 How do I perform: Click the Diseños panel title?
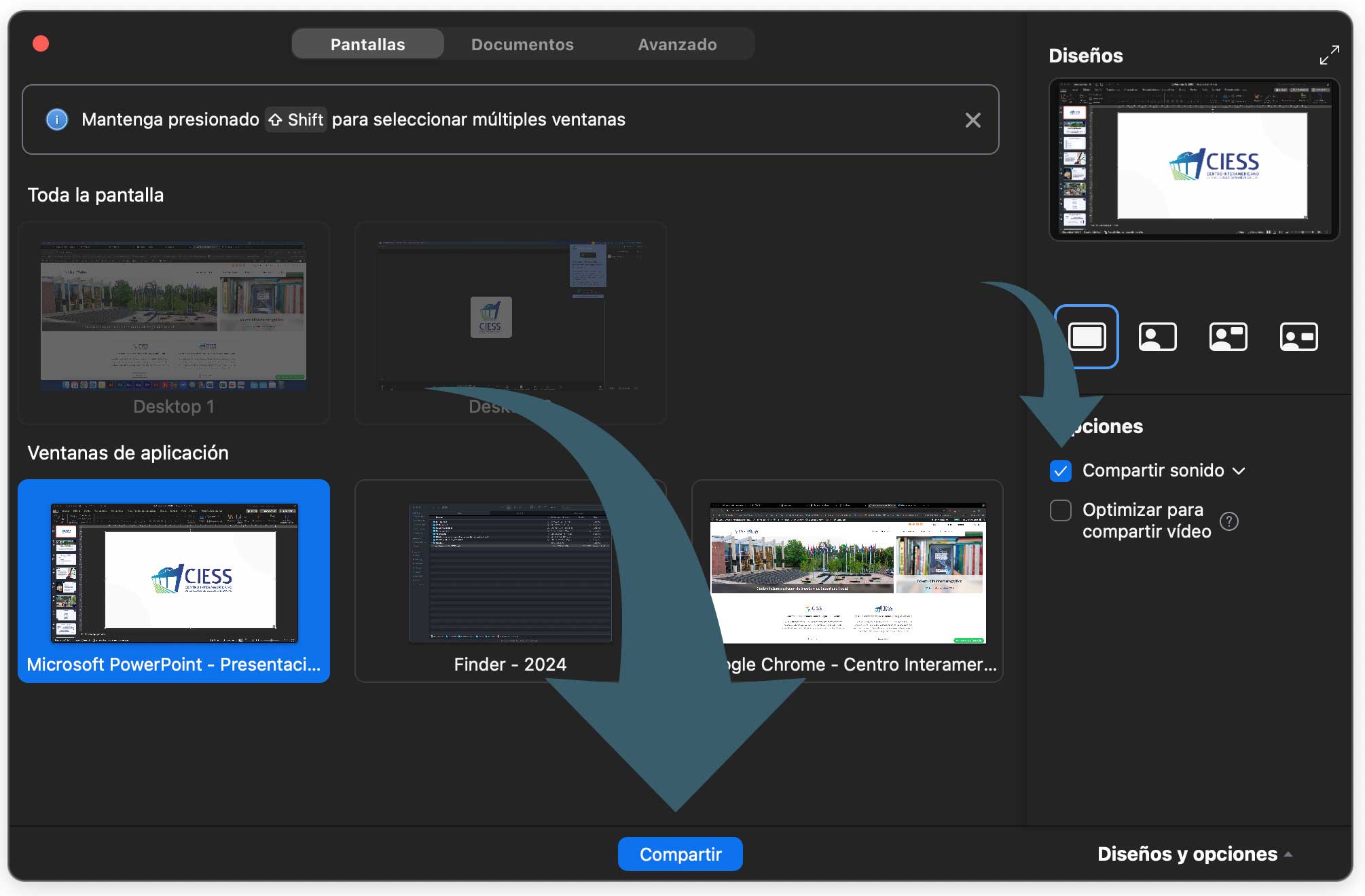pyautogui.click(x=1085, y=56)
